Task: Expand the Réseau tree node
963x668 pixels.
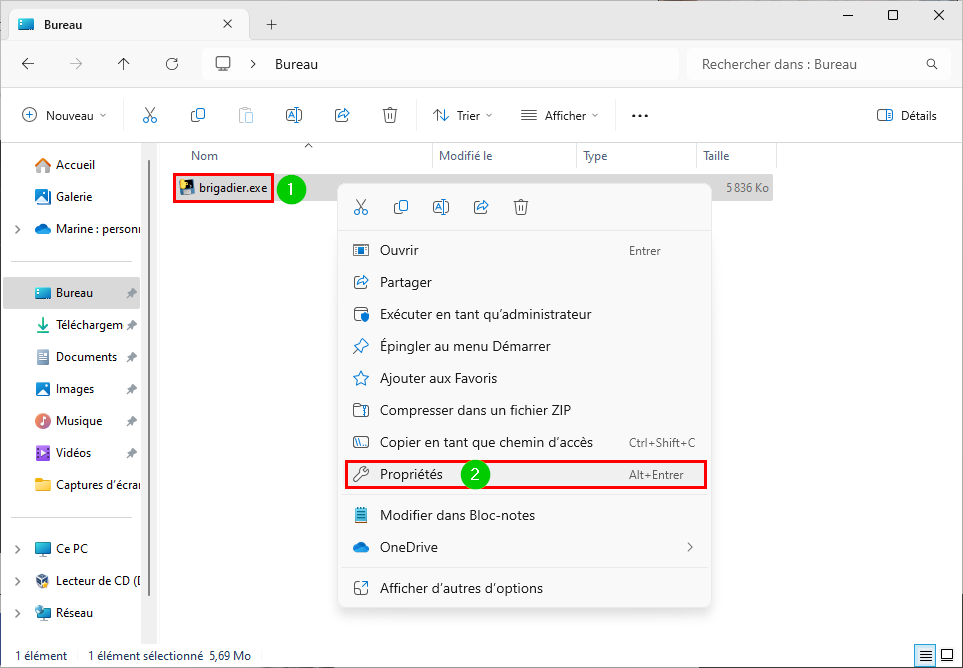Action: pyautogui.click(x=17, y=613)
